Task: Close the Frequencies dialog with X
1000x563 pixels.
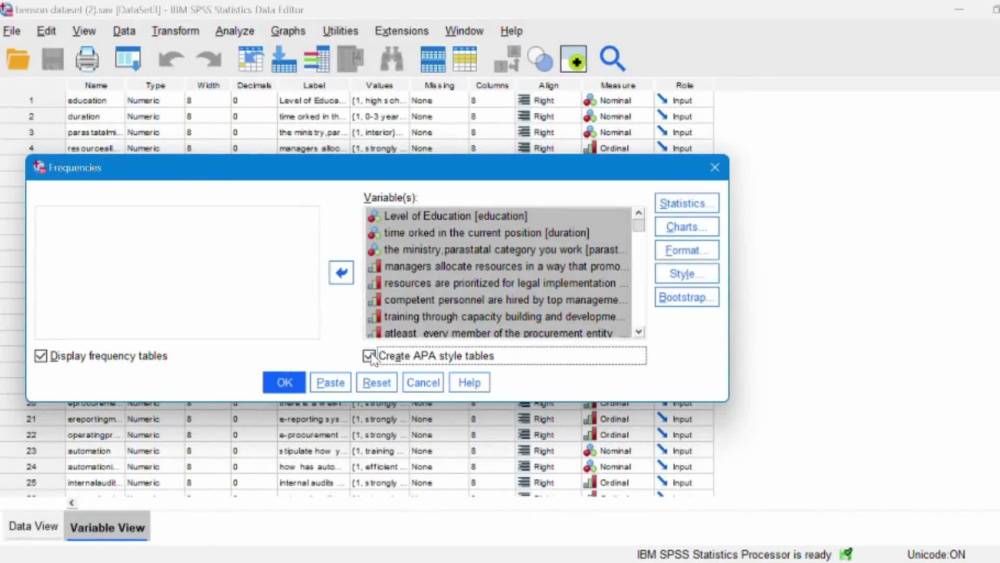Action: coord(714,168)
